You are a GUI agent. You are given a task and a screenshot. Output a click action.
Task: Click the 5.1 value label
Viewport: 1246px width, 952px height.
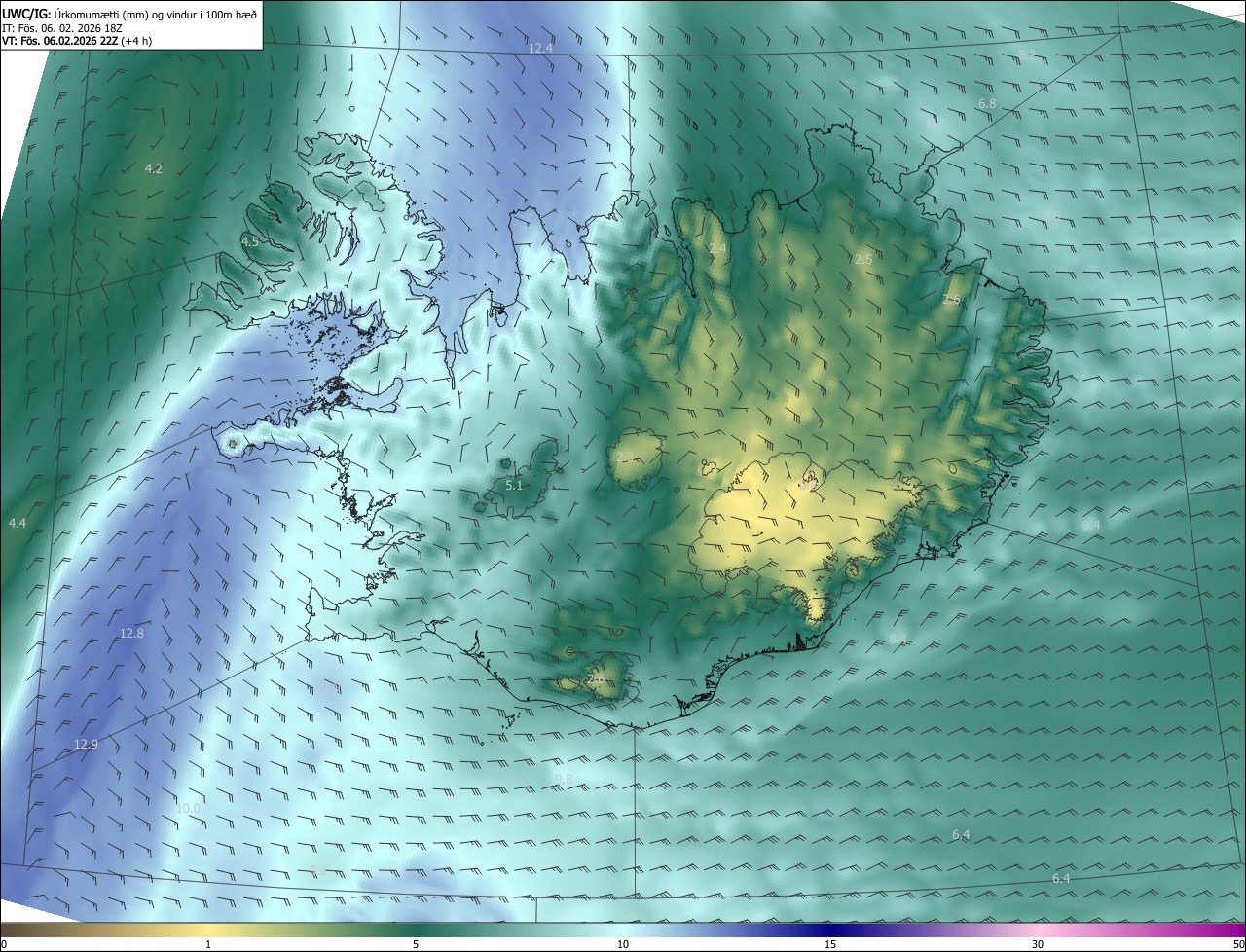point(514,485)
